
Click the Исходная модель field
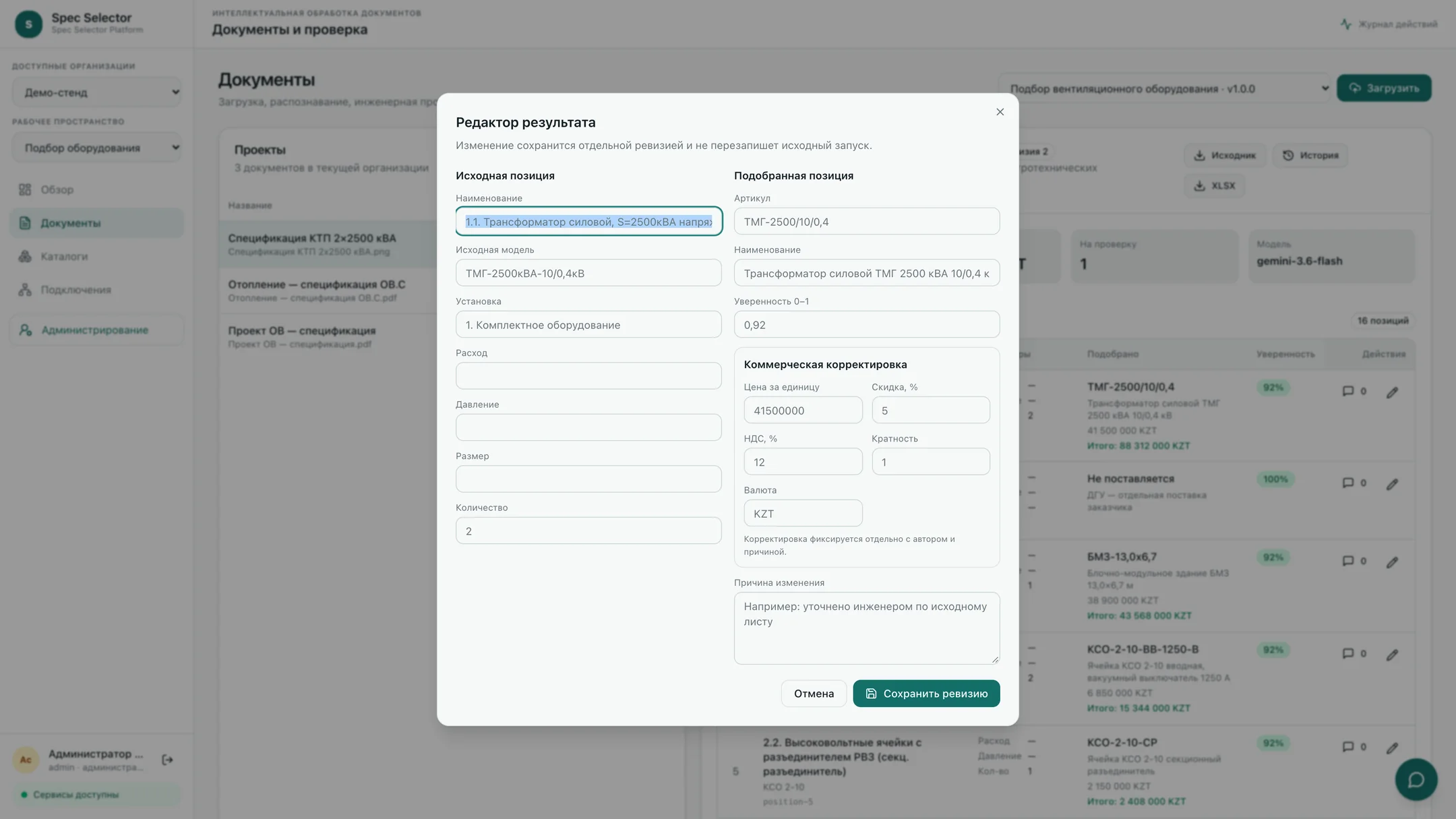[x=588, y=273]
